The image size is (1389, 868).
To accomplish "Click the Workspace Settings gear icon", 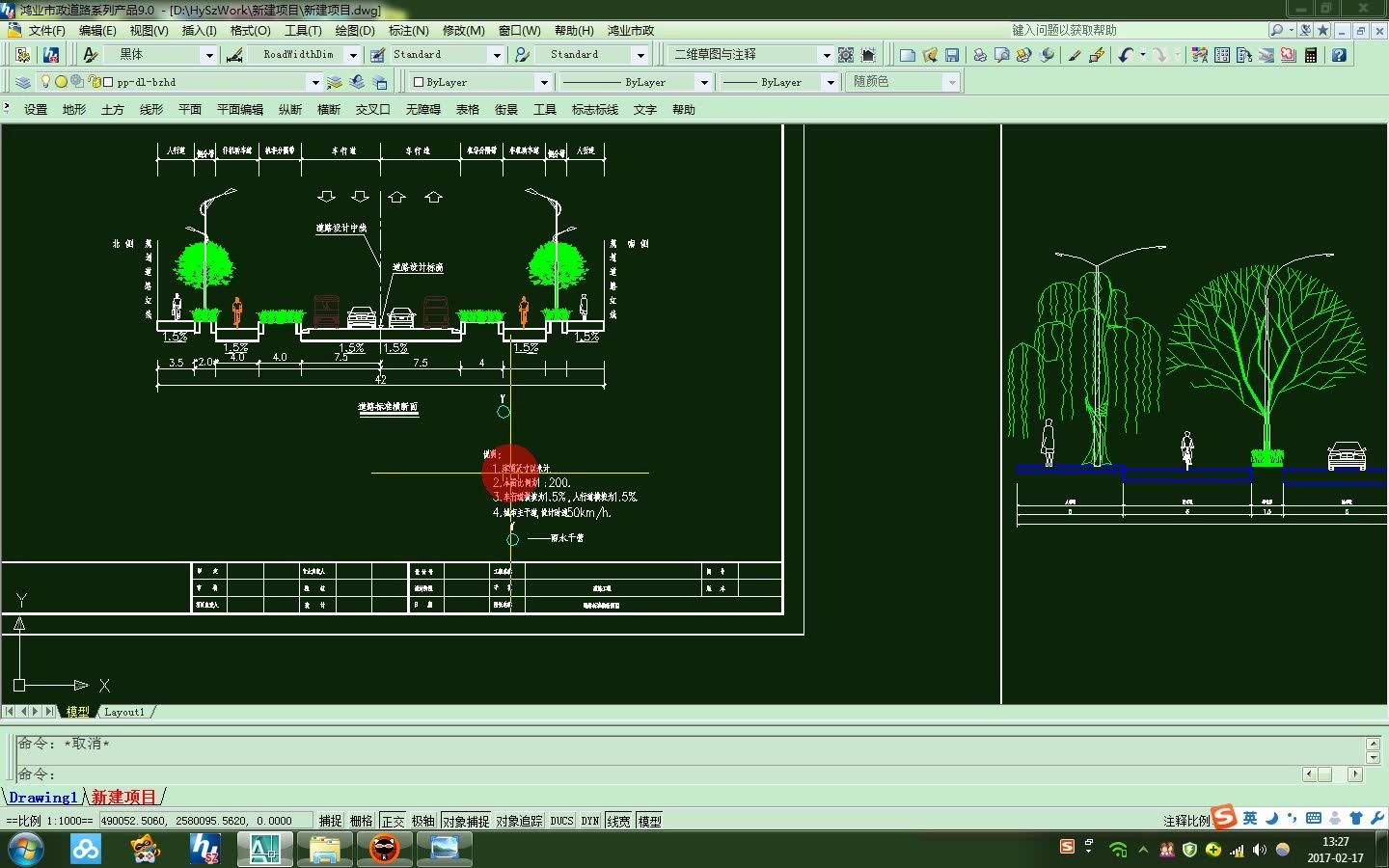I will [846, 55].
